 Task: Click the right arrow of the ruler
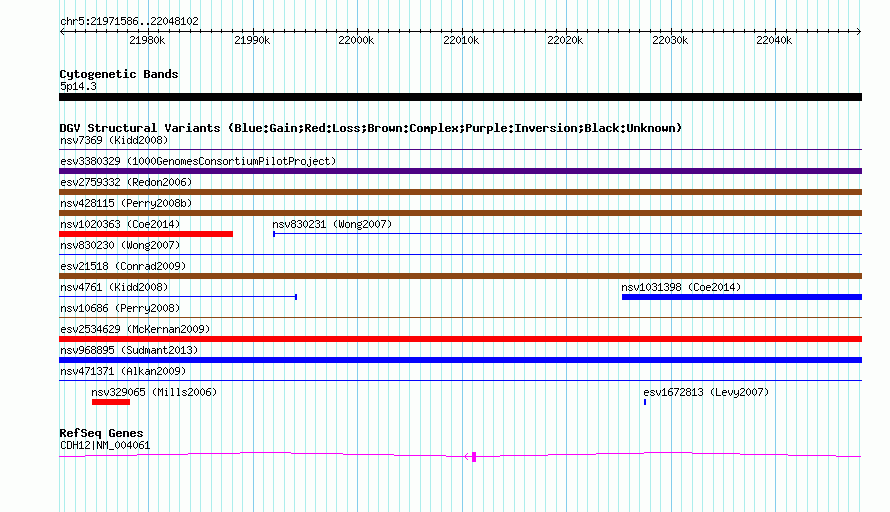858,31
